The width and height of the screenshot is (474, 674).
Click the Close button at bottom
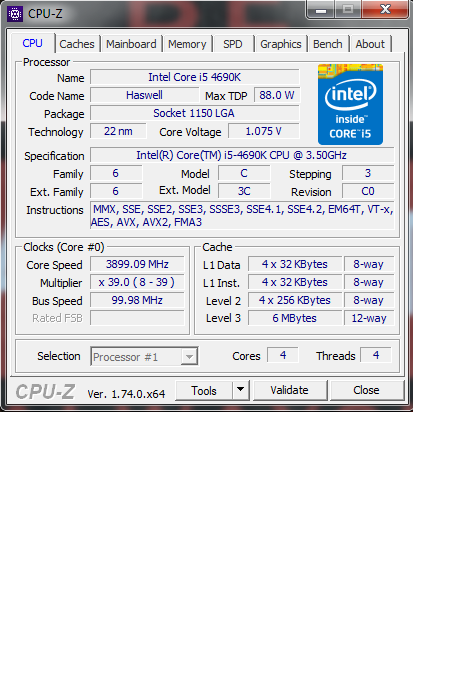tap(367, 390)
